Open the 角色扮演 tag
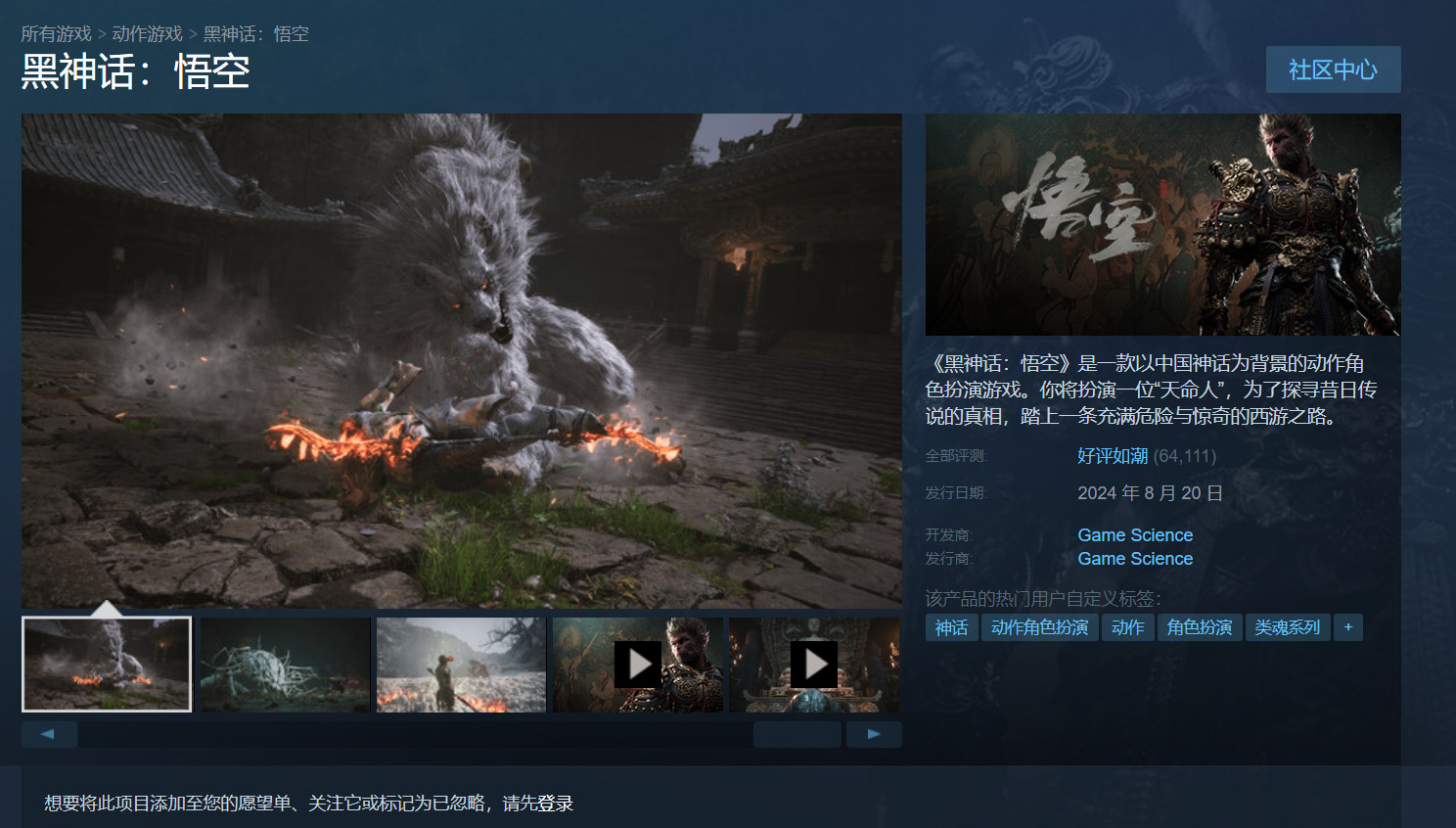 click(x=1199, y=627)
